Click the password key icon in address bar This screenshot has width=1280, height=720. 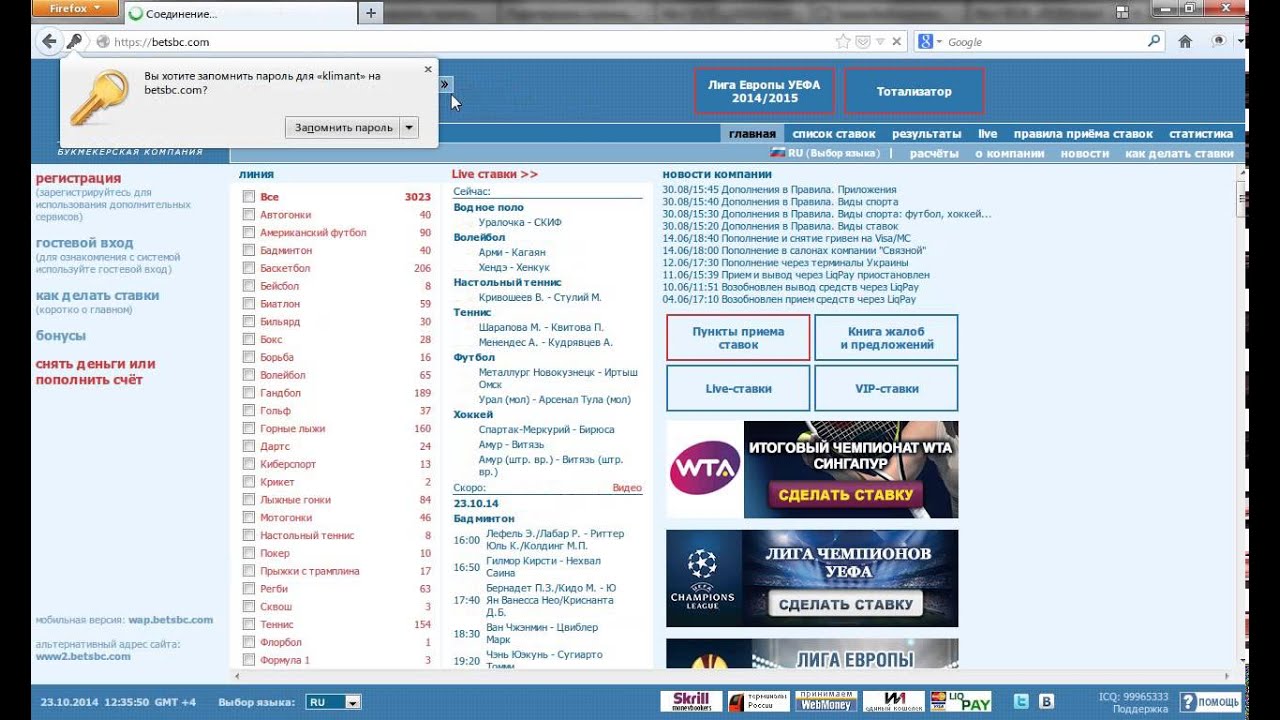pos(75,41)
